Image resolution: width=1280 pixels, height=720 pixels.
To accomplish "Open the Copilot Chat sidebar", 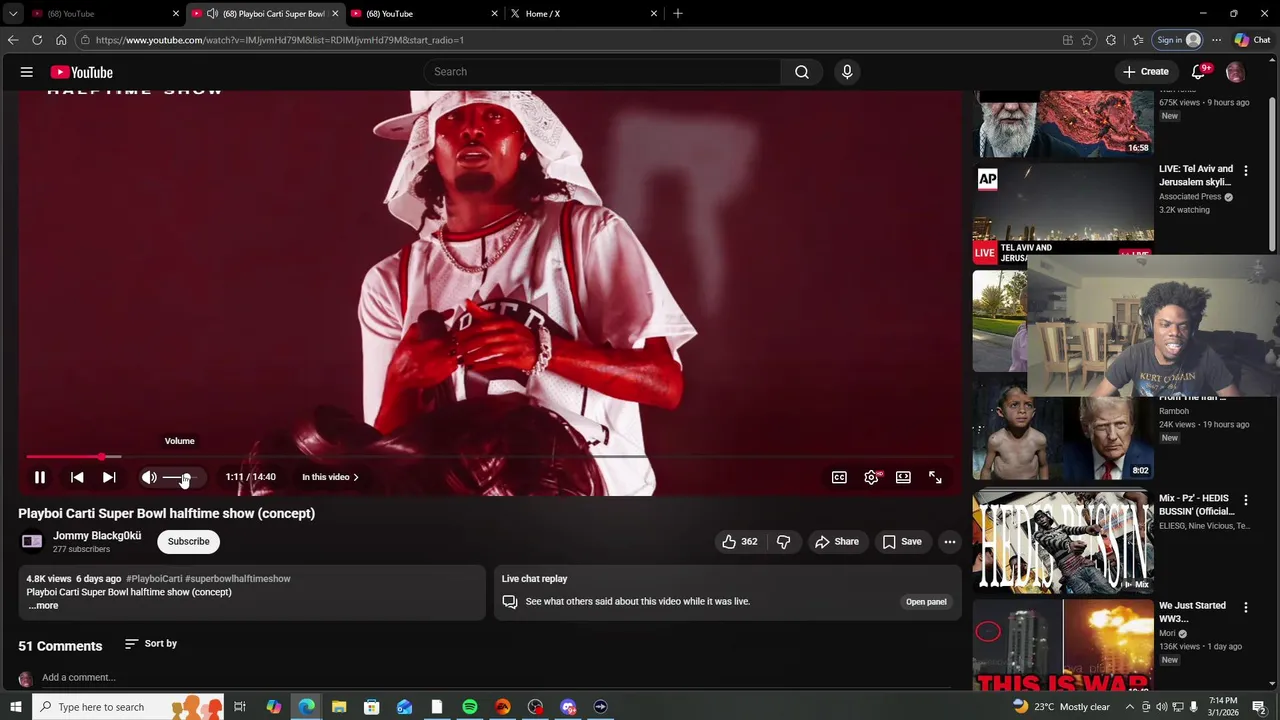I will pos(1252,40).
